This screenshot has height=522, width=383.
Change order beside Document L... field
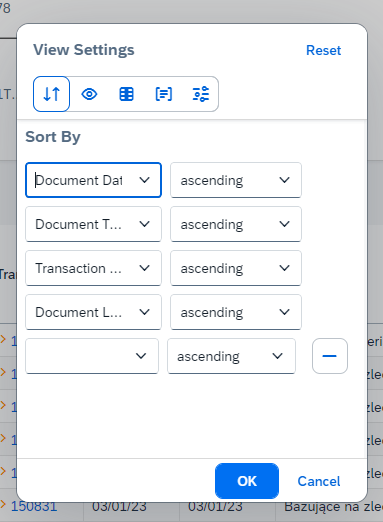pyautogui.click(x=236, y=312)
